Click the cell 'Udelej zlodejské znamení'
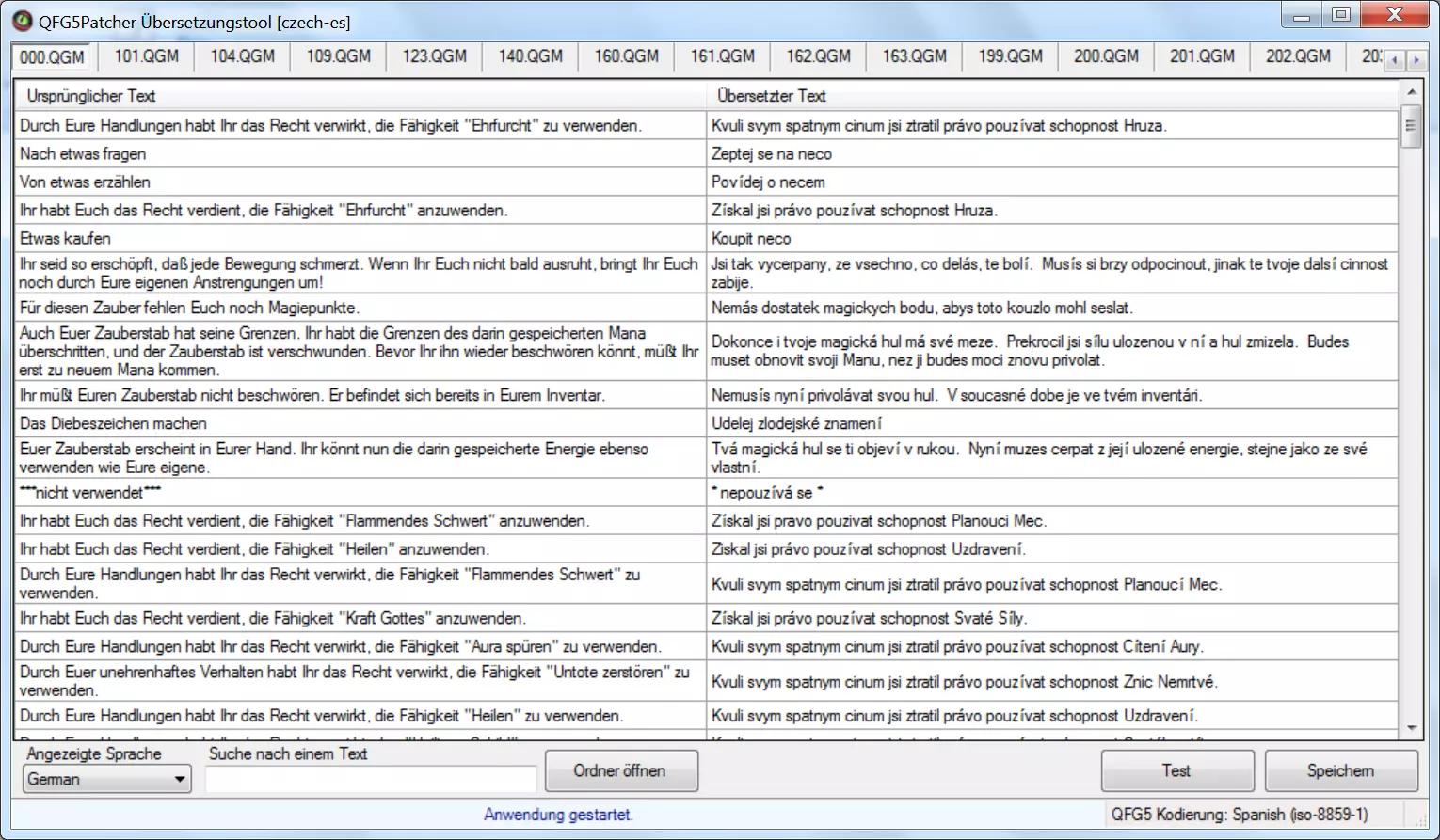 pos(1052,423)
